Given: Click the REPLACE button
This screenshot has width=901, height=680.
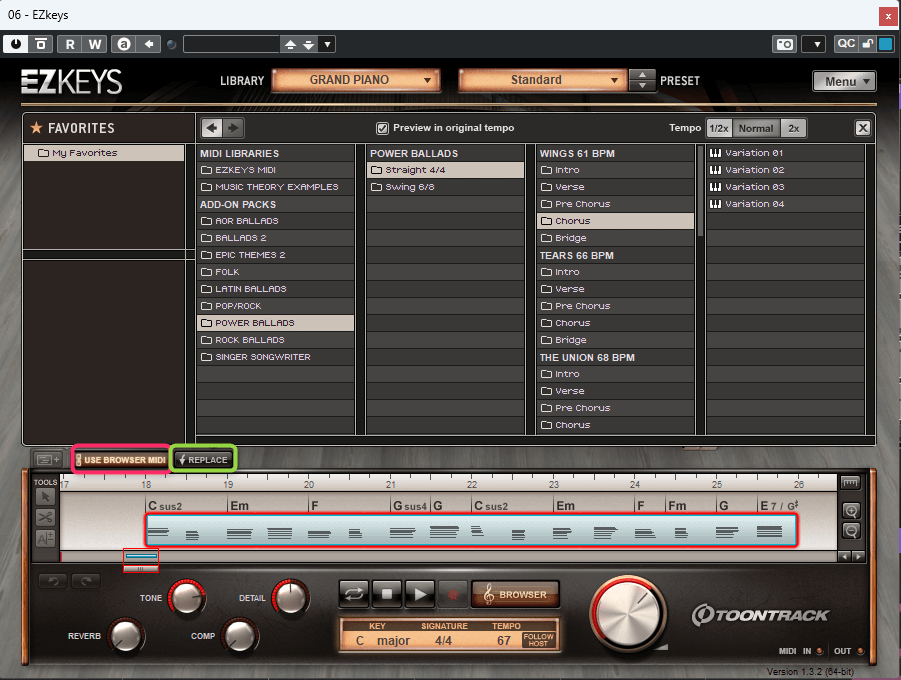Looking at the screenshot, I should click(204, 459).
